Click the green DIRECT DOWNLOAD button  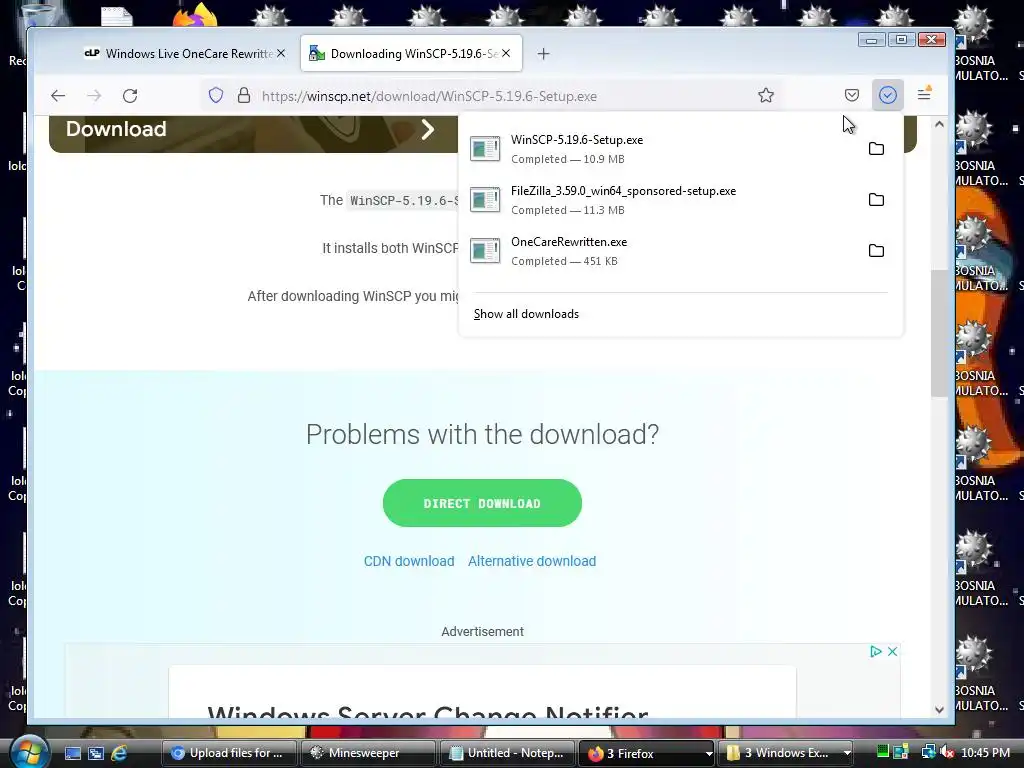coord(482,503)
